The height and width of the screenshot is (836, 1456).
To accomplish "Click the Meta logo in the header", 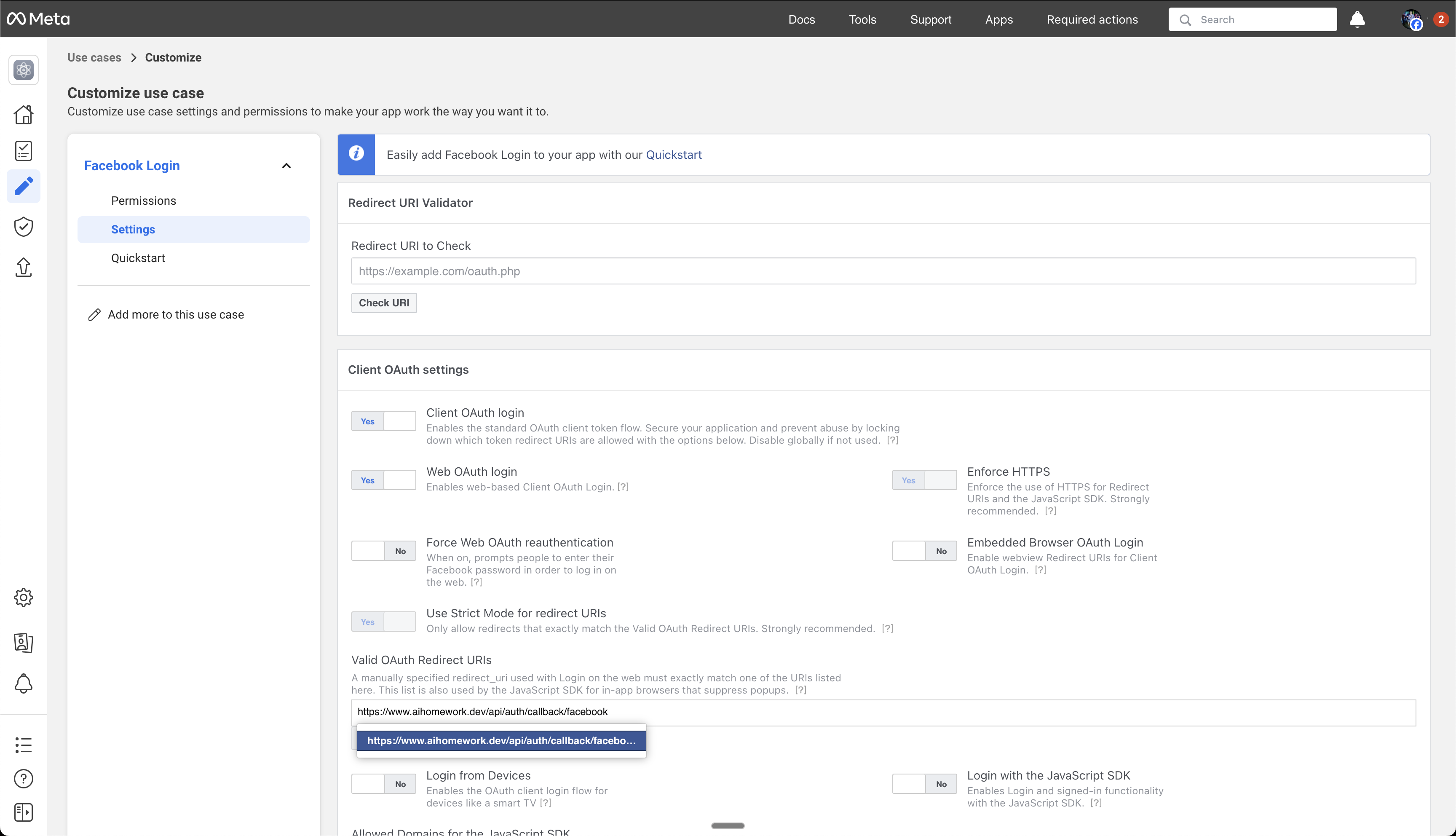I will click(x=38, y=19).
